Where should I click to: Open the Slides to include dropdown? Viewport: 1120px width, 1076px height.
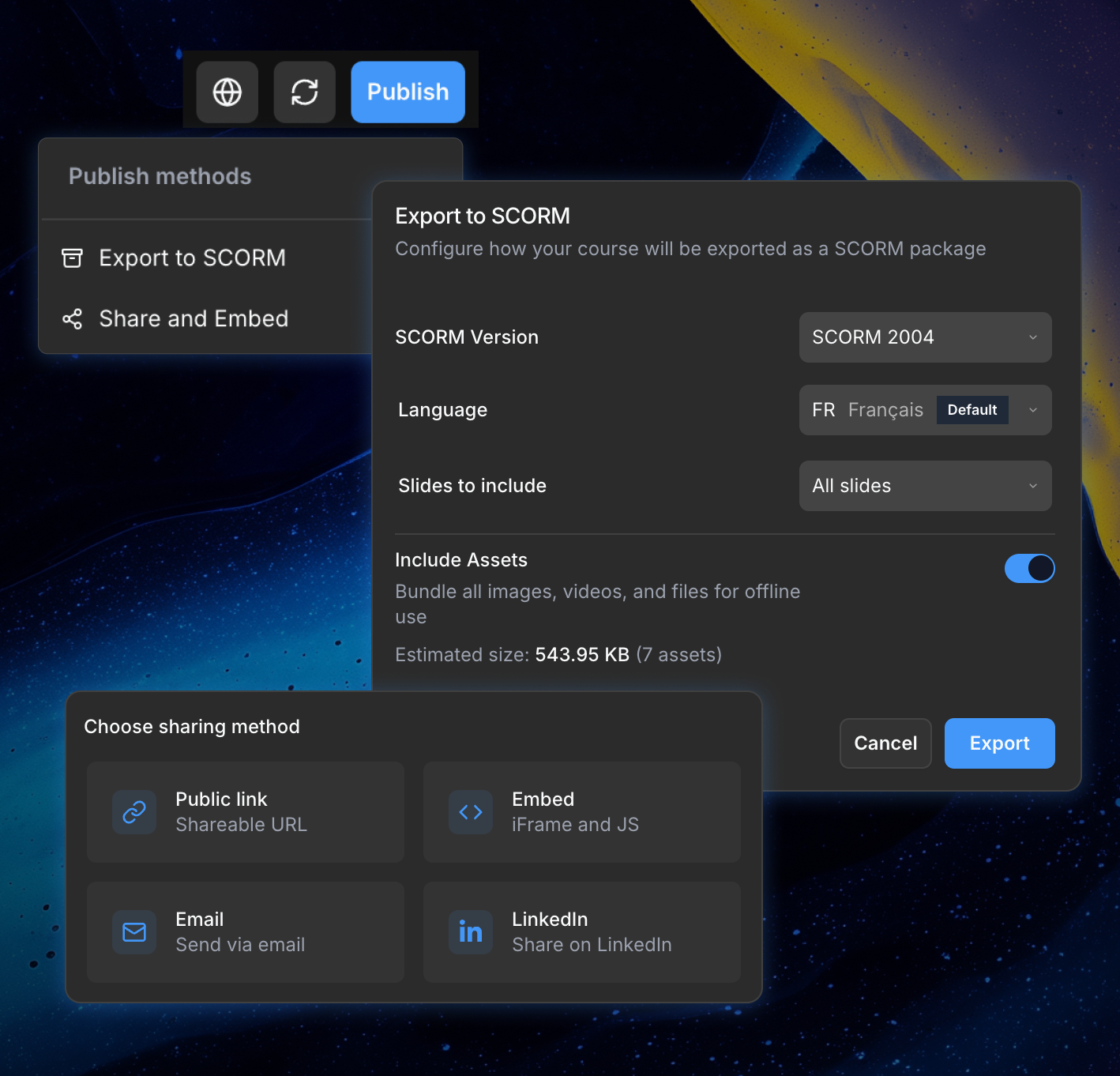pos(925,486)
